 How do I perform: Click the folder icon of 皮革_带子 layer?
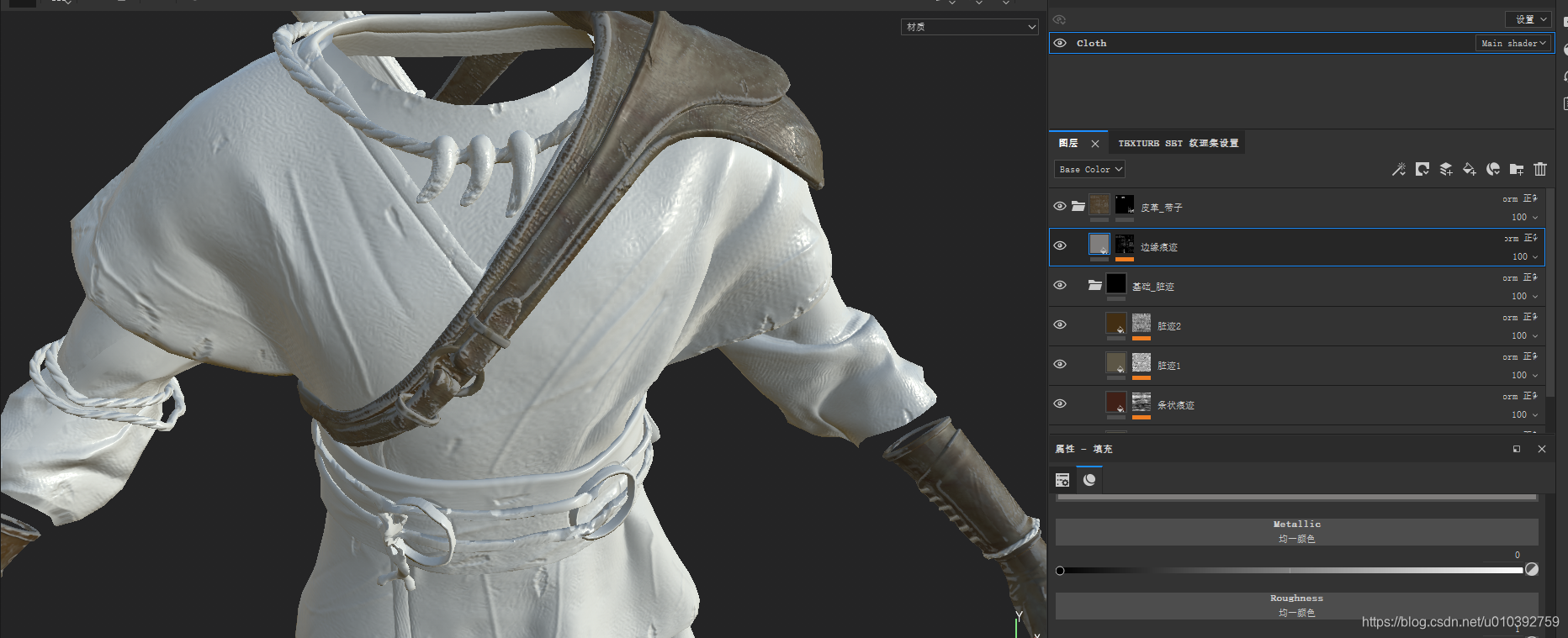coord(1078,206)
